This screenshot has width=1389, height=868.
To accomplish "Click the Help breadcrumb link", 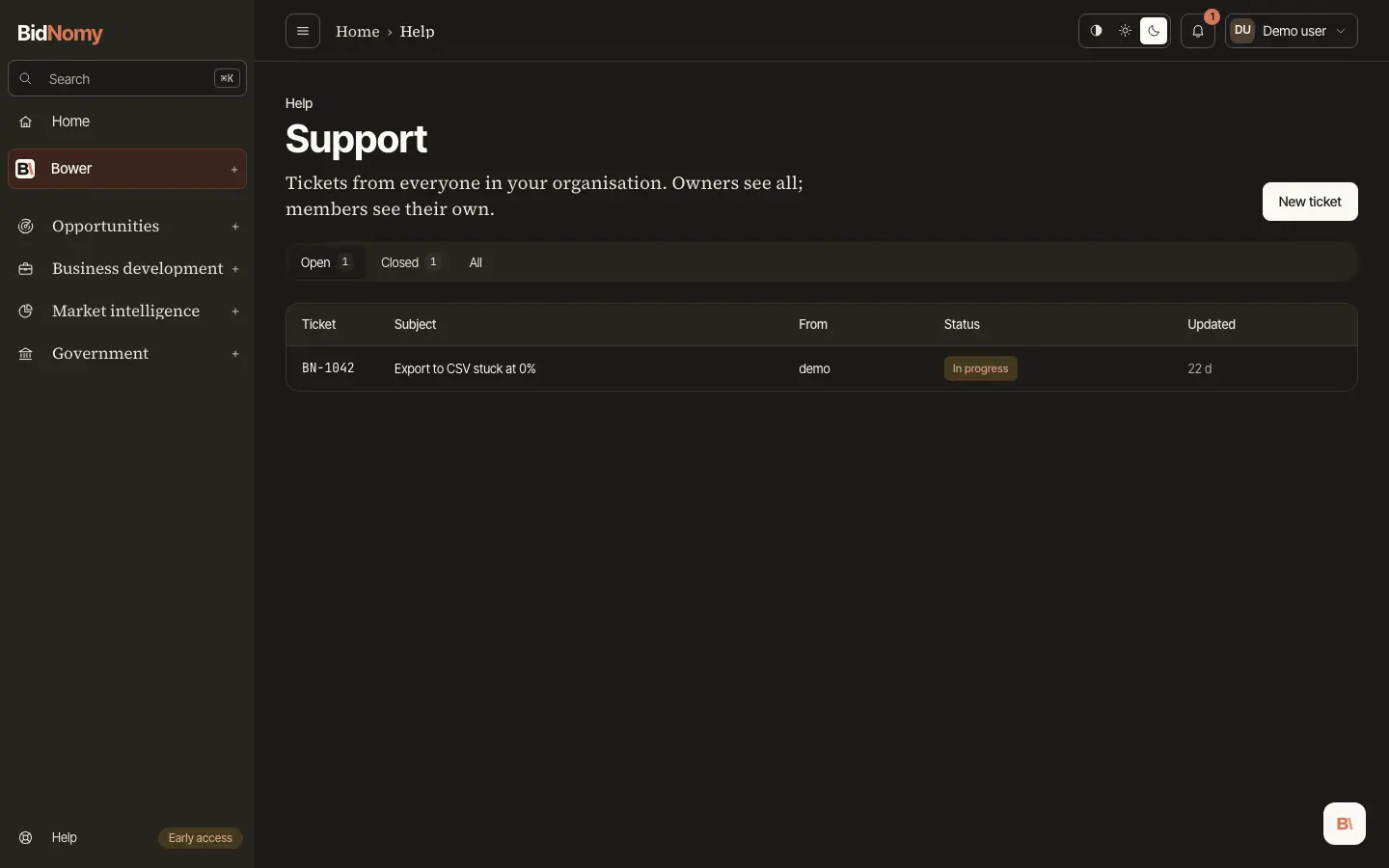I will tap(418, 31).
